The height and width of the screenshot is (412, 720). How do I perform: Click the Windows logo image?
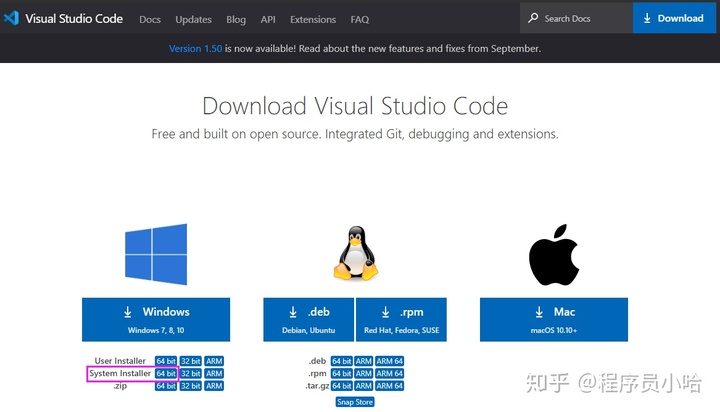156,254
